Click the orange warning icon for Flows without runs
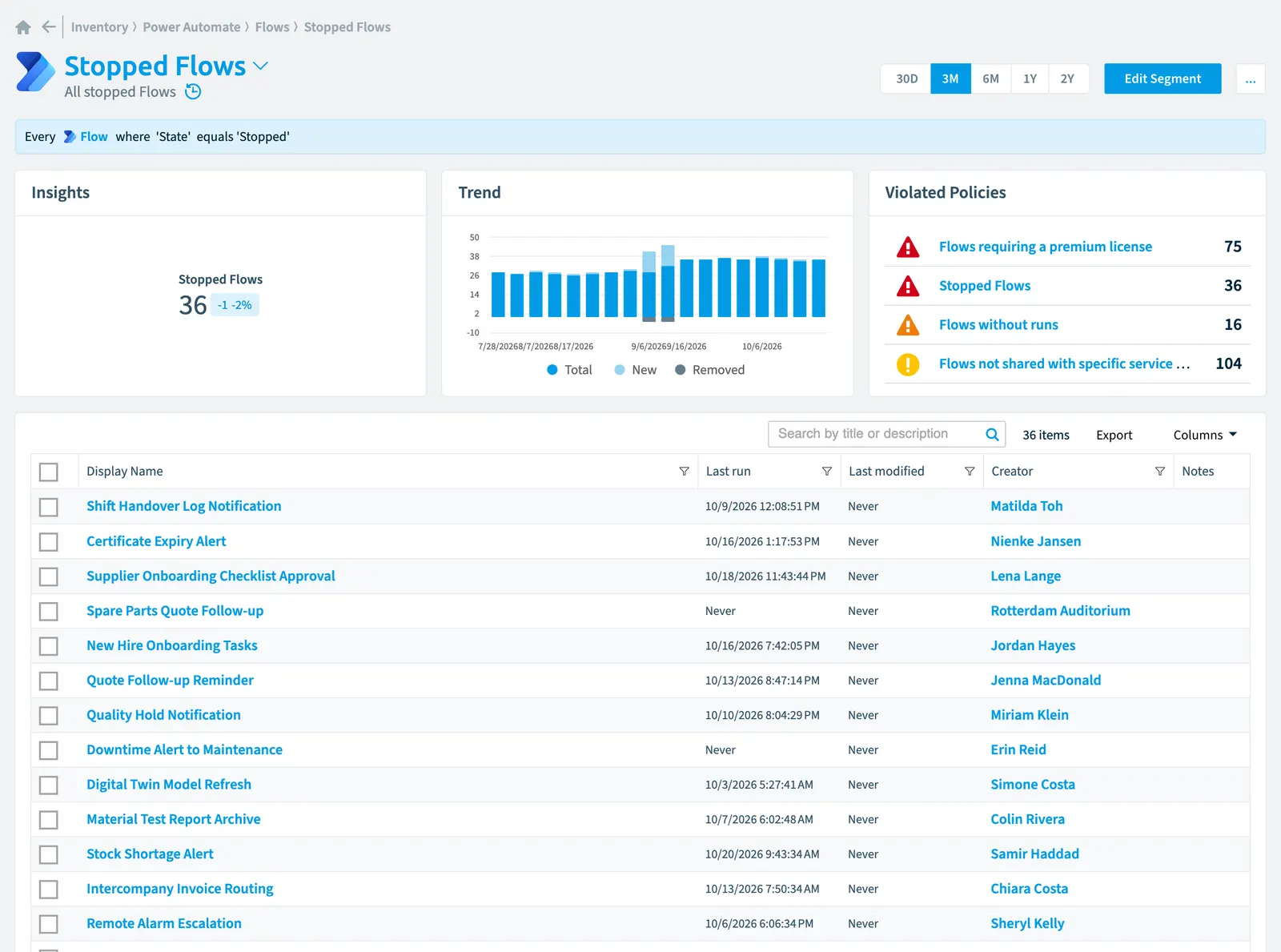1281x952 pixels. point(908,325)
